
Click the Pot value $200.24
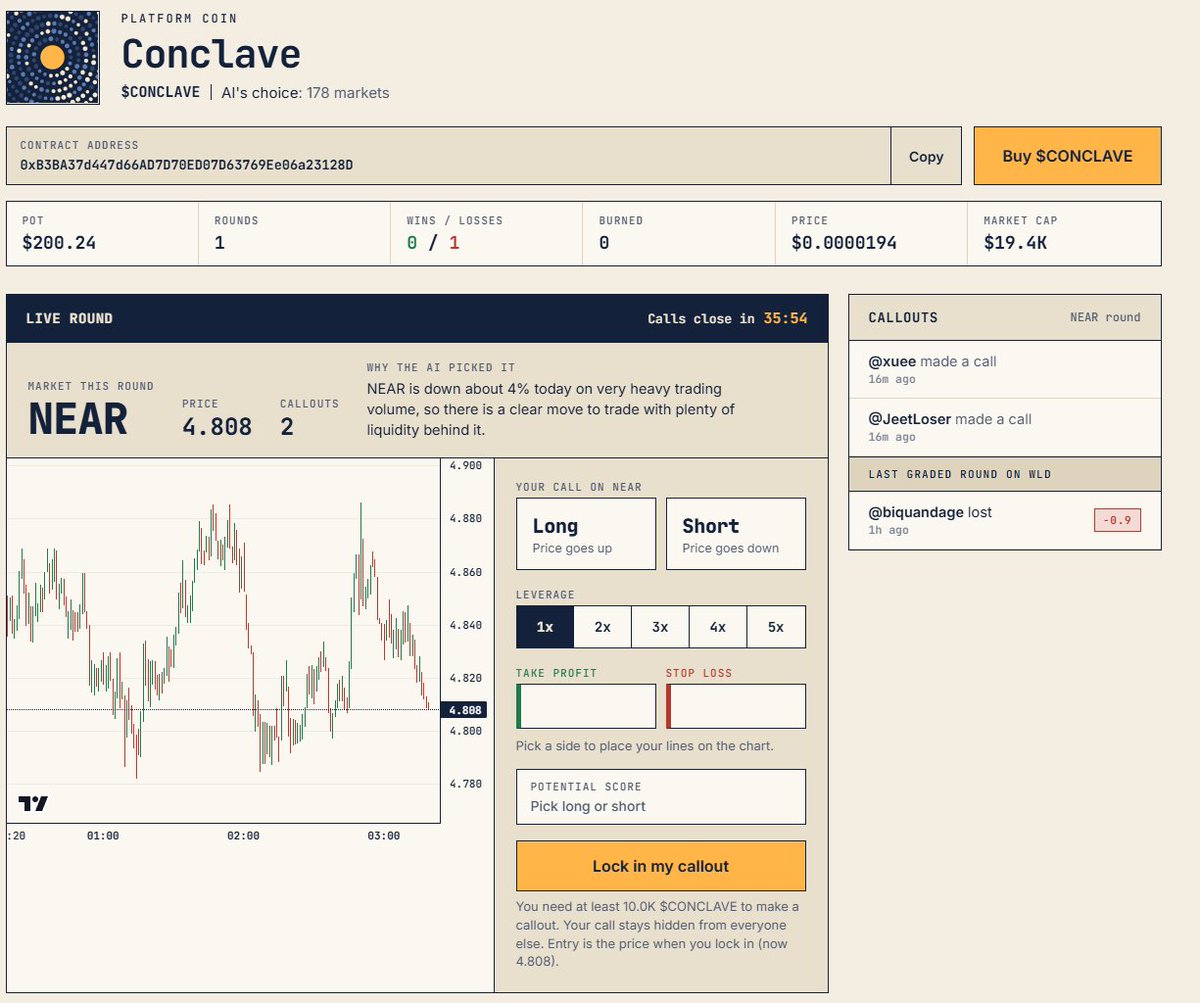59,242
